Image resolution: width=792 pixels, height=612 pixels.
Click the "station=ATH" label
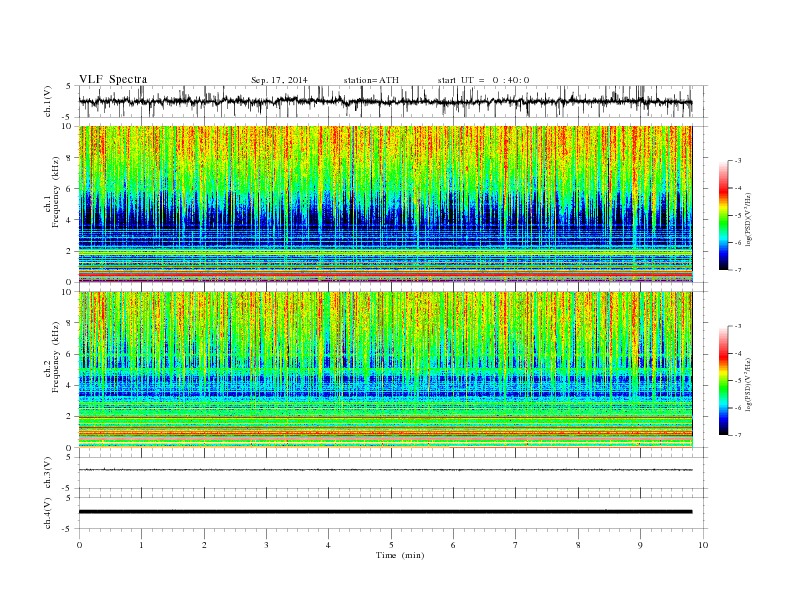371,80
